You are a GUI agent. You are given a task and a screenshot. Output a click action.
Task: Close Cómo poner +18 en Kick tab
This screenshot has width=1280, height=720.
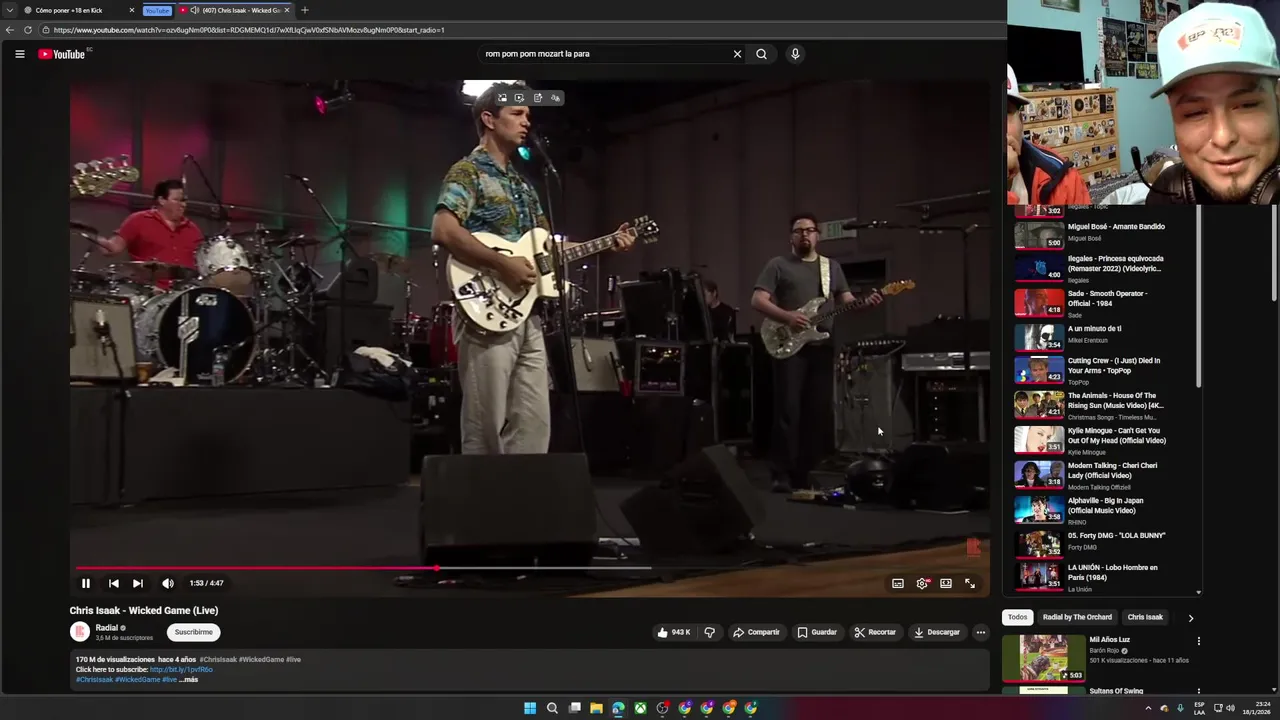pyautogui.click(x=131, y=10)
